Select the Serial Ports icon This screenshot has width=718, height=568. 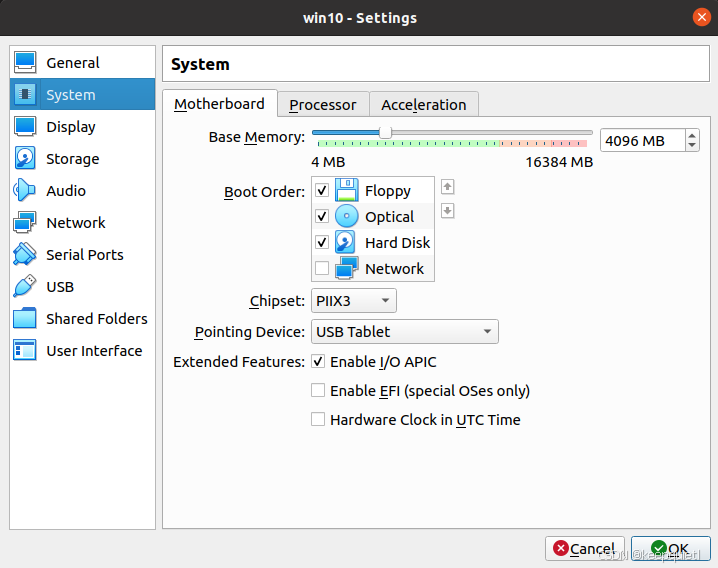tap(26, 255)
